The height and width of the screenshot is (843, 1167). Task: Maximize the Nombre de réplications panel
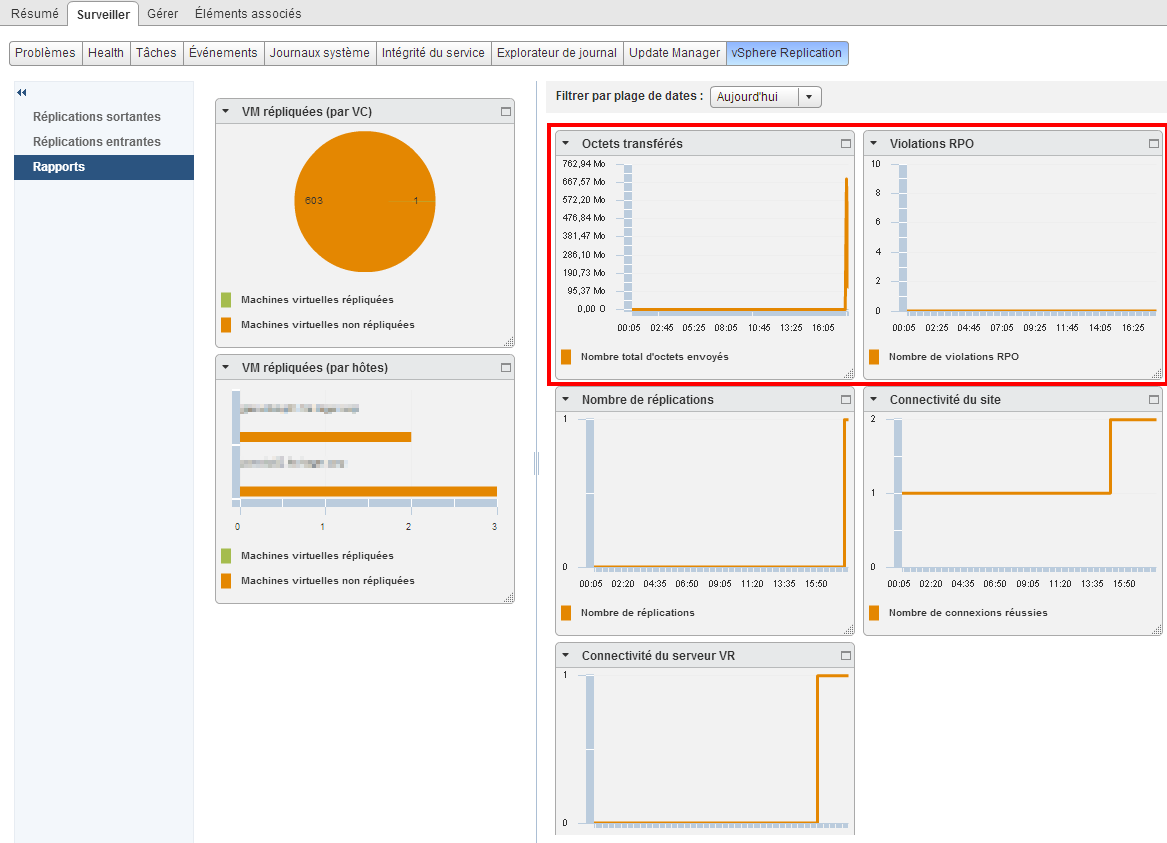(846, 400)
